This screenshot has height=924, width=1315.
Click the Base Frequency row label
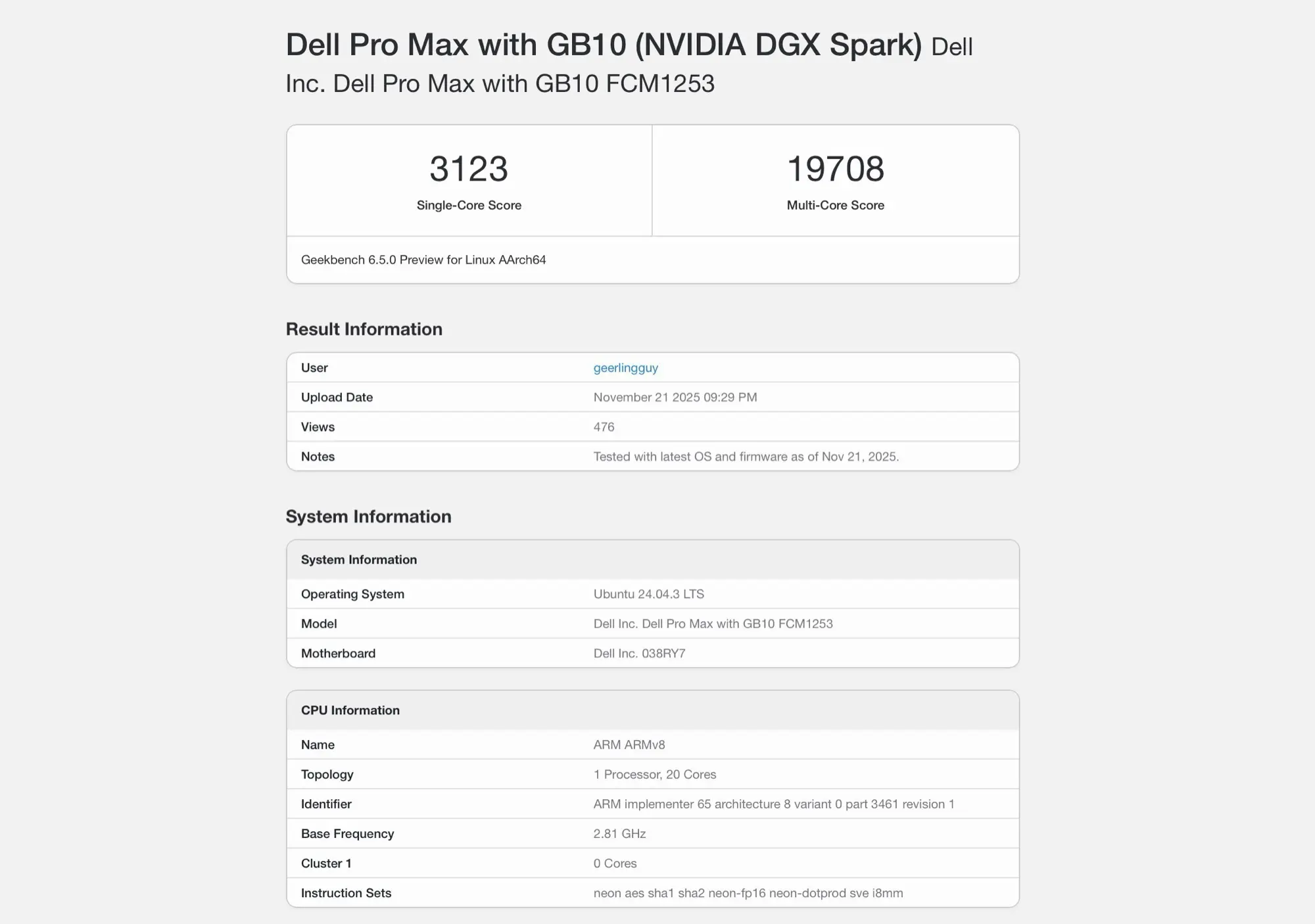pos(347,834)
